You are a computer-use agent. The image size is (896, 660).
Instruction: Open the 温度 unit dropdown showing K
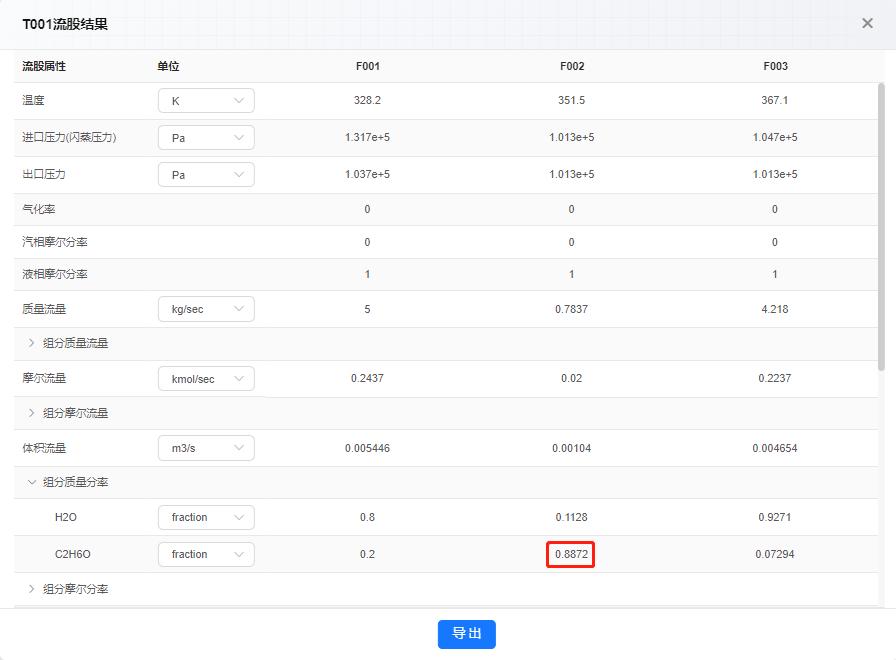click(x=206, y=101)
